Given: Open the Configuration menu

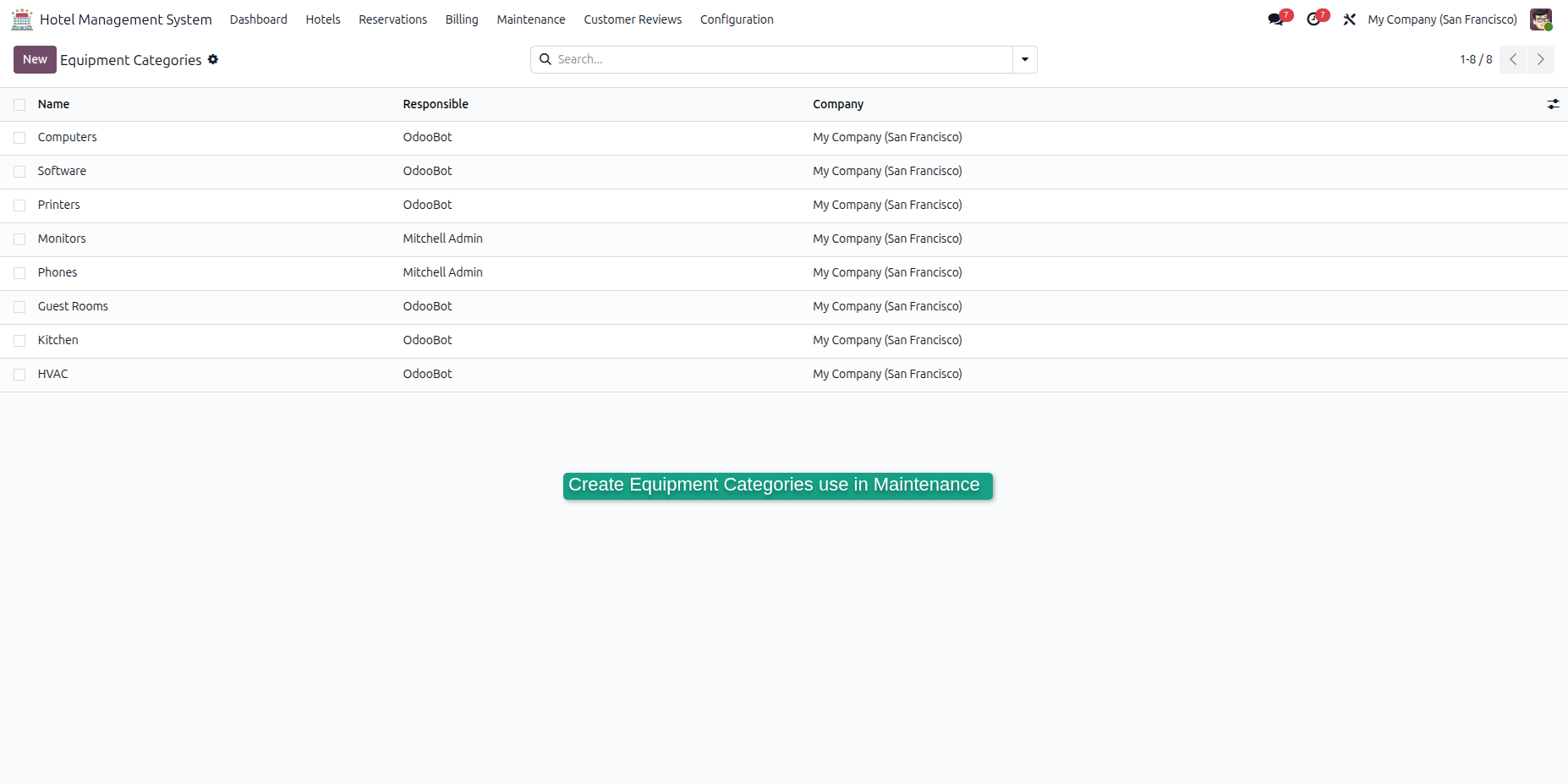Looking at the screenshot, I should (737, 19).
